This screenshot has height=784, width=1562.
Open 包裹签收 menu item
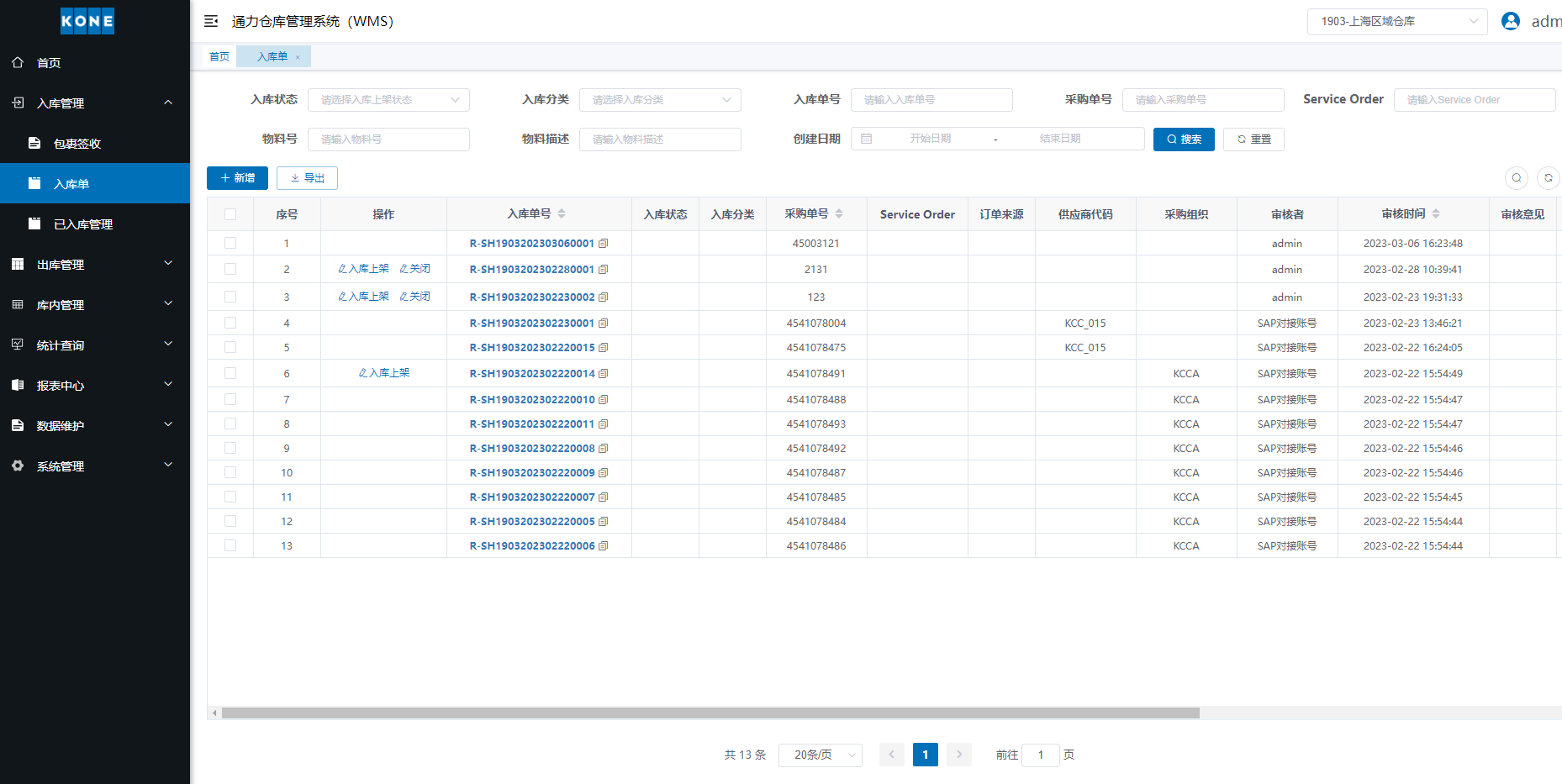[95, 143]
